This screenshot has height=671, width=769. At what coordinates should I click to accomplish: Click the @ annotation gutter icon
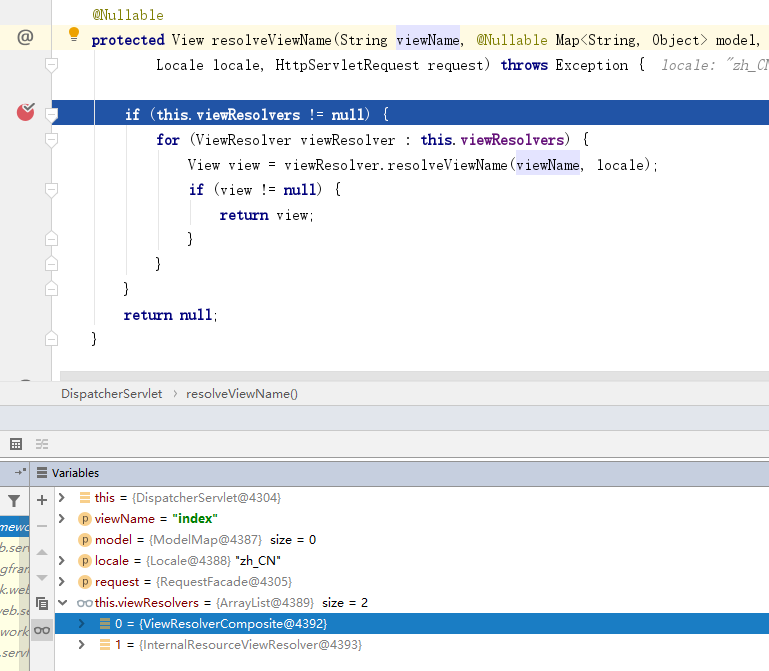point(25,38)
